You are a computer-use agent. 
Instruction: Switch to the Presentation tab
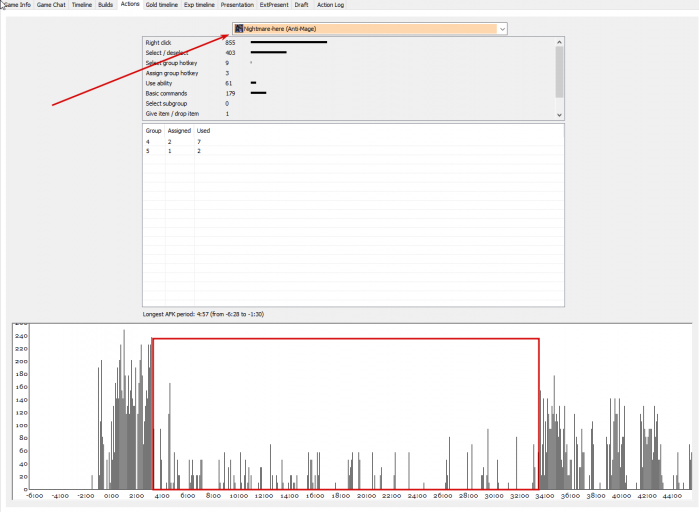(x=237, y=4)
